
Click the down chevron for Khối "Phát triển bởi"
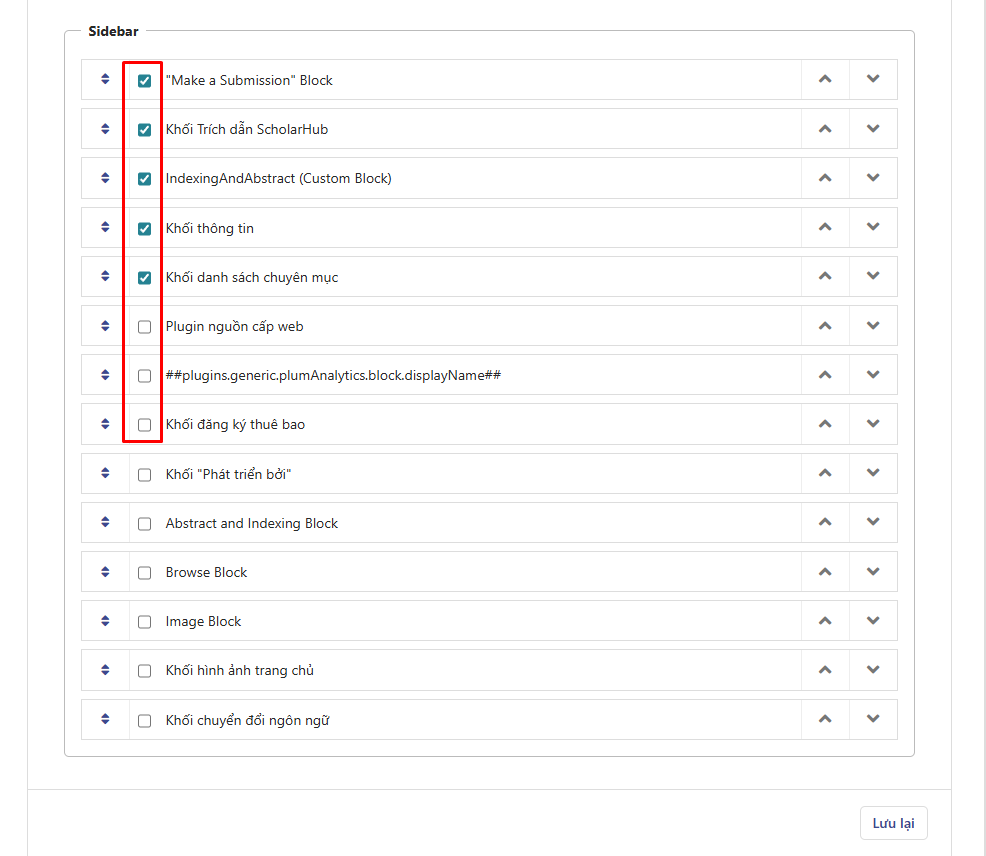click(x=873, y=473)
